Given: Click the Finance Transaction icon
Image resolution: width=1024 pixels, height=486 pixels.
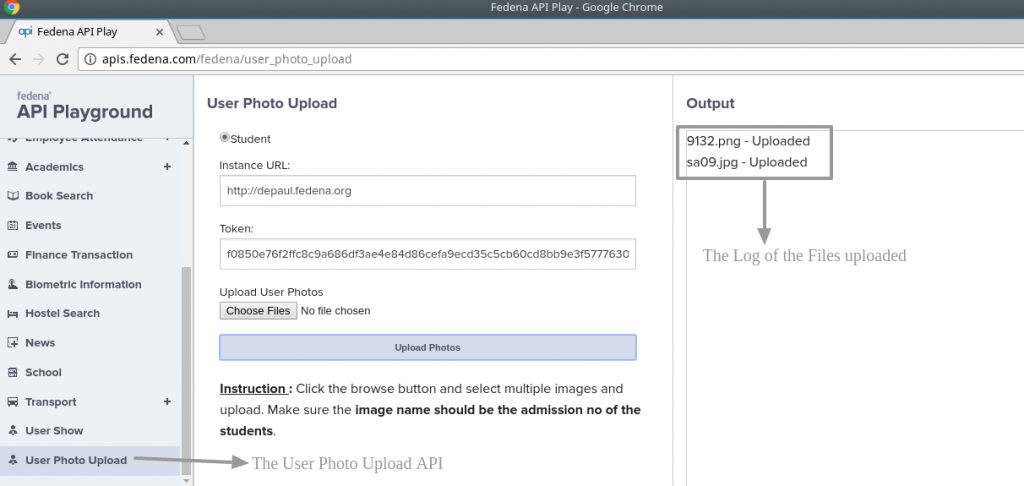Looking at the screenshot, I should 13,255.
